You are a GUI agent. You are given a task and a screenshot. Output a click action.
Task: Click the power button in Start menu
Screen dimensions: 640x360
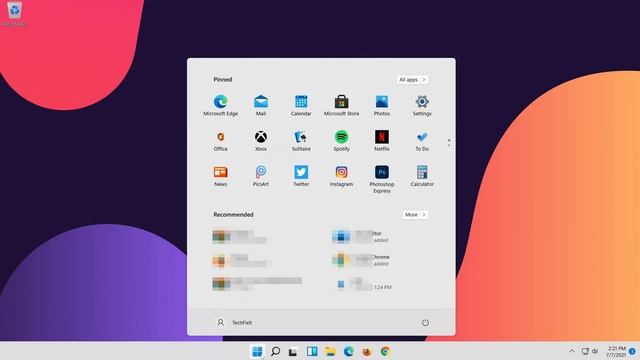pyautogui.click(x=425, y=322)
